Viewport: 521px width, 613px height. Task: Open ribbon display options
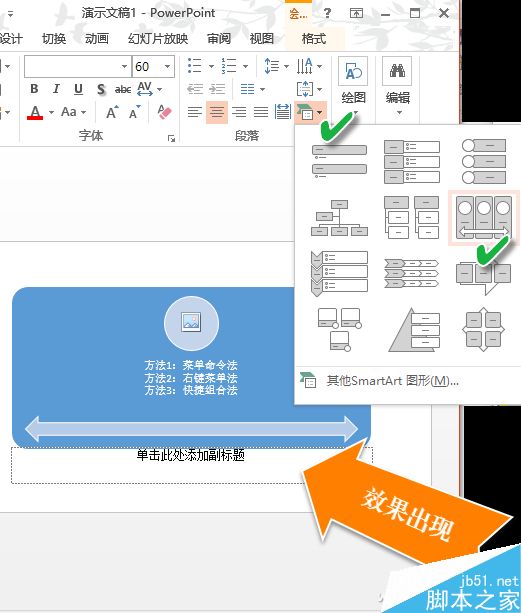coord(356,13)
